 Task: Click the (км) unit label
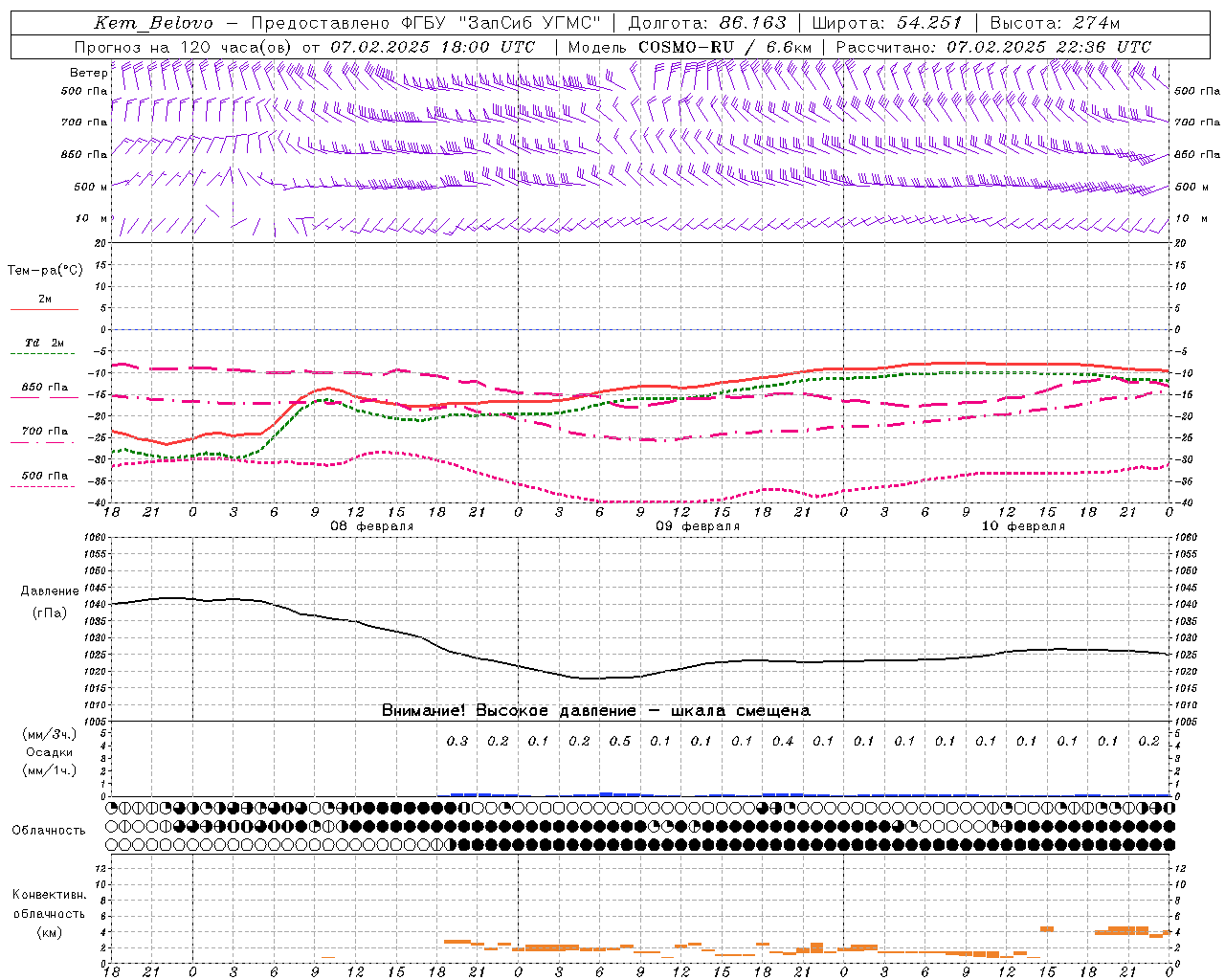point(50,931)
